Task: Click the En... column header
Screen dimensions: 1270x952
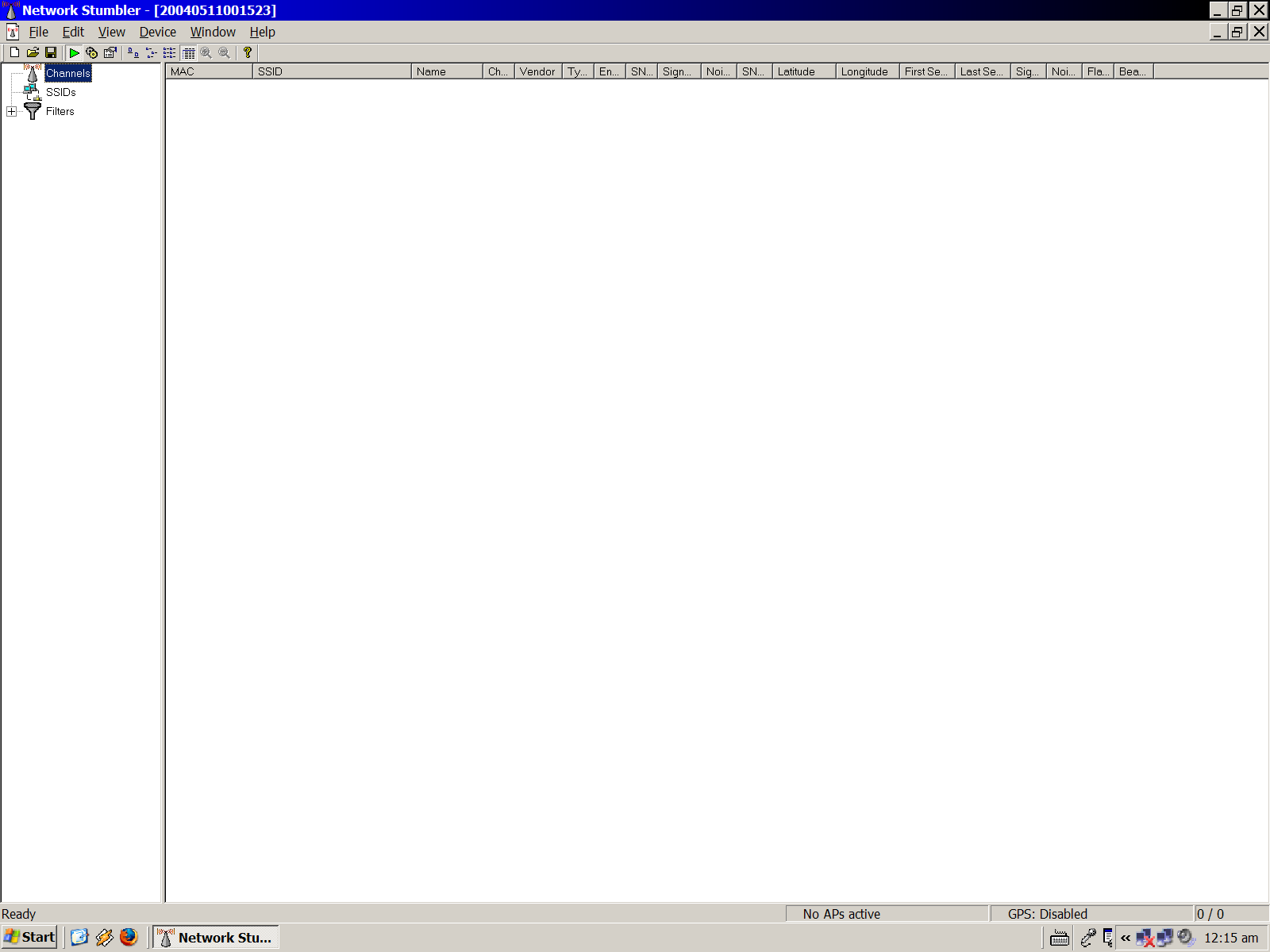Action: tap(610, 71)
